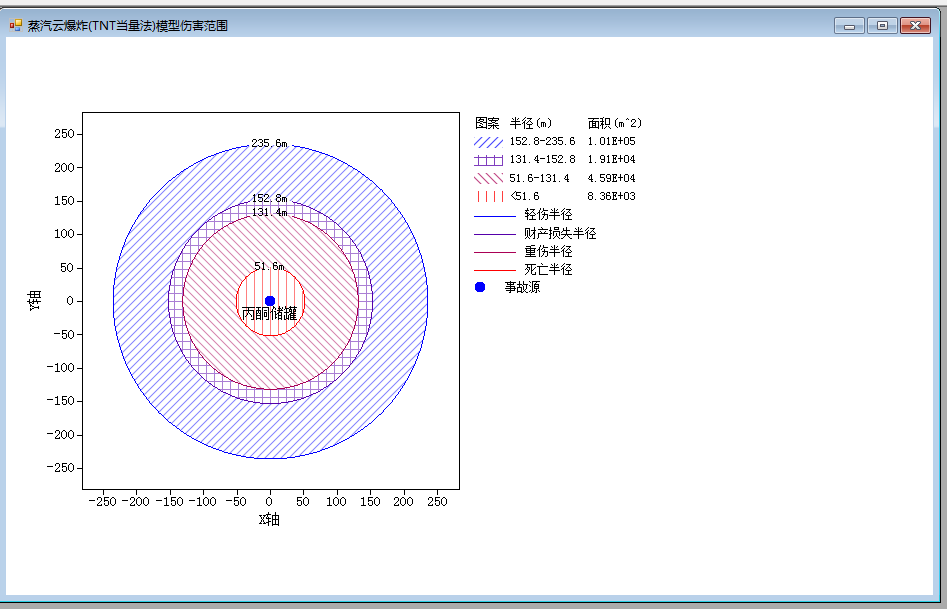Click the 事故源 legend blue dot
947x609 pixels.
480,287
